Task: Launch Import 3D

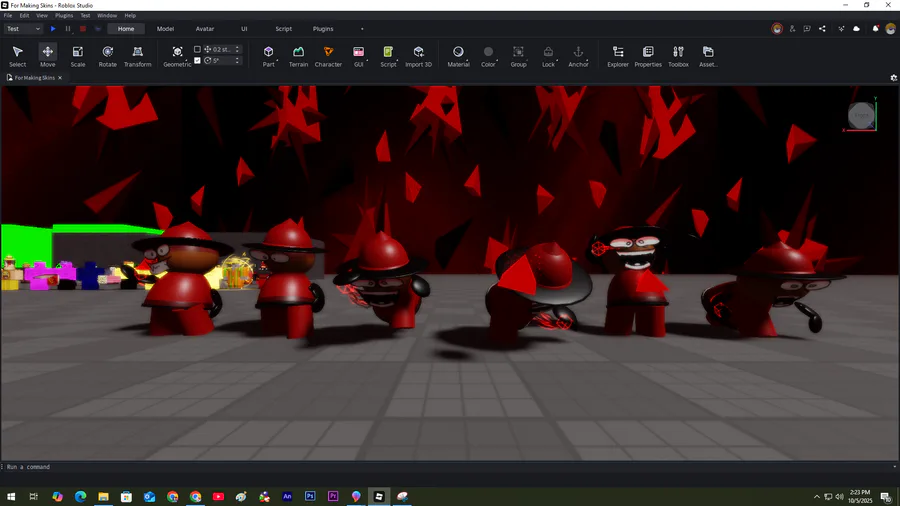Action: (x=418, y=56)
